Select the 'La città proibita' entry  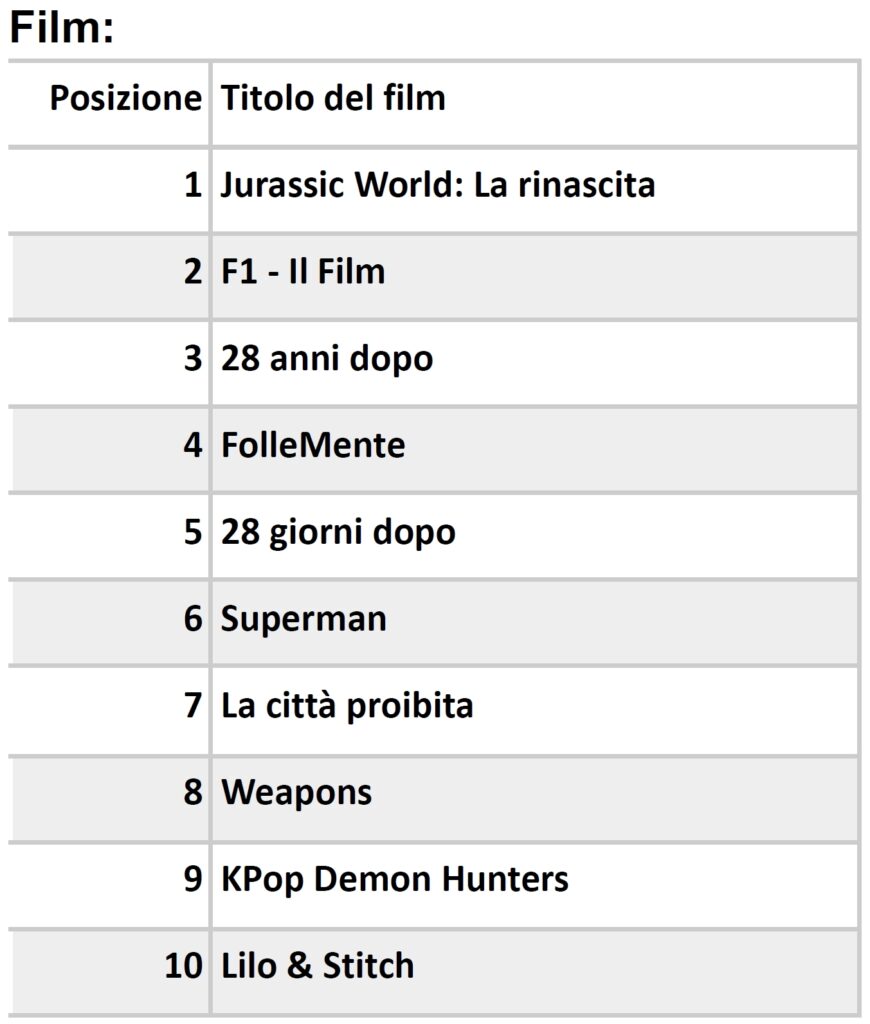pyautogui.click(x=347, y=706)
